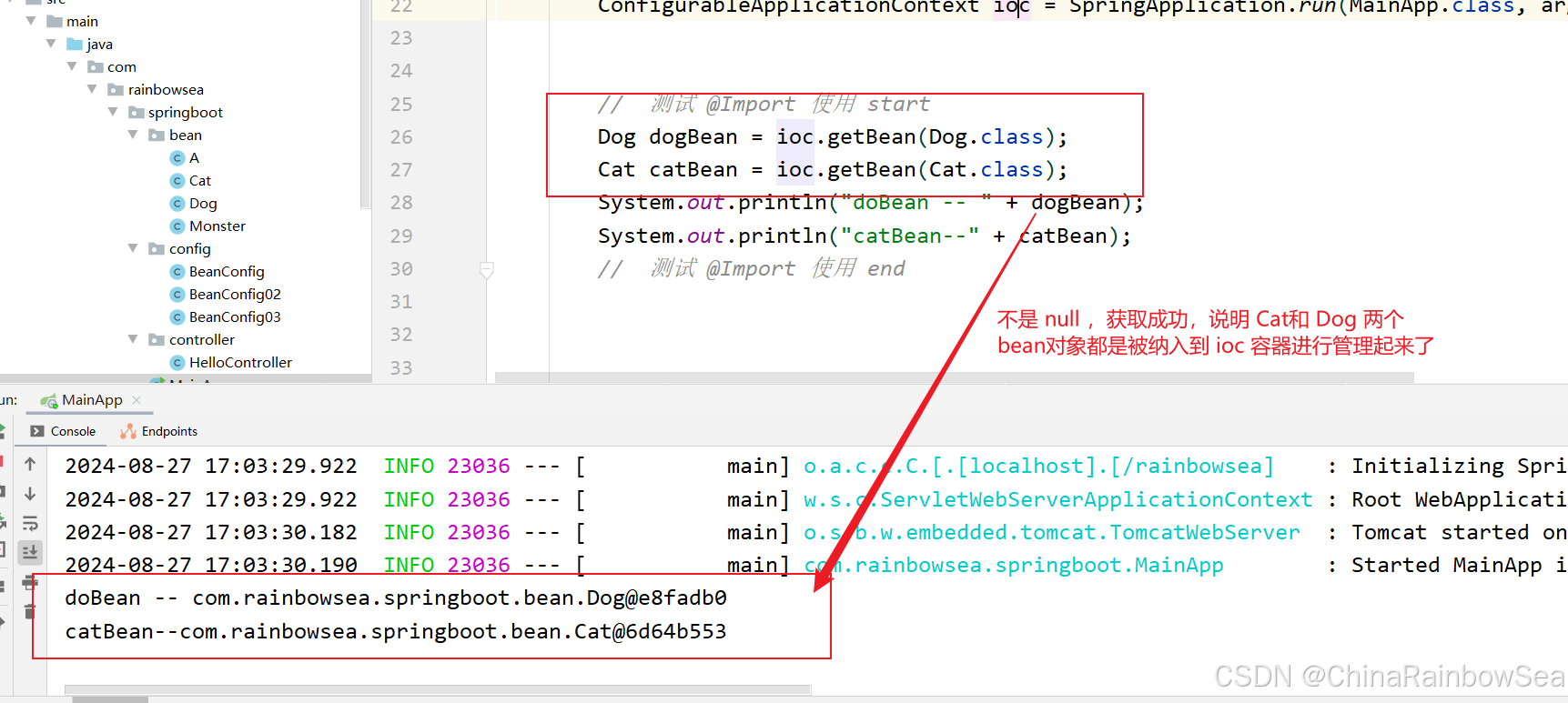Click line number 26 in gutter

(401, 137)
